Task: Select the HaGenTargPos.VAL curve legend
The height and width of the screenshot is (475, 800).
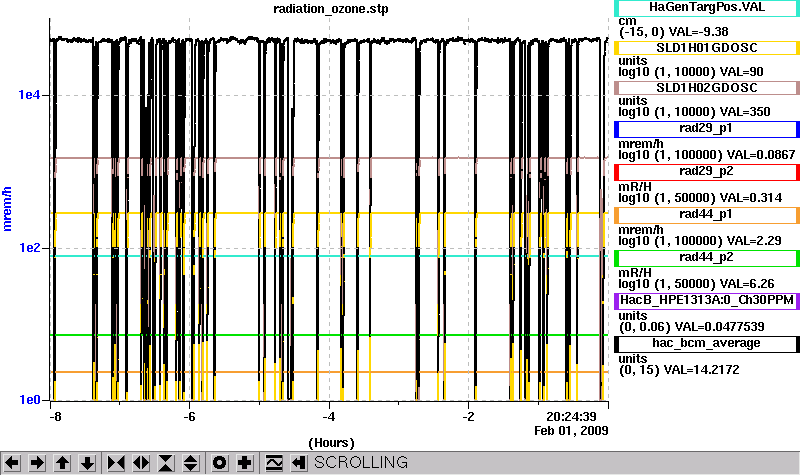Action: [707, 7]
